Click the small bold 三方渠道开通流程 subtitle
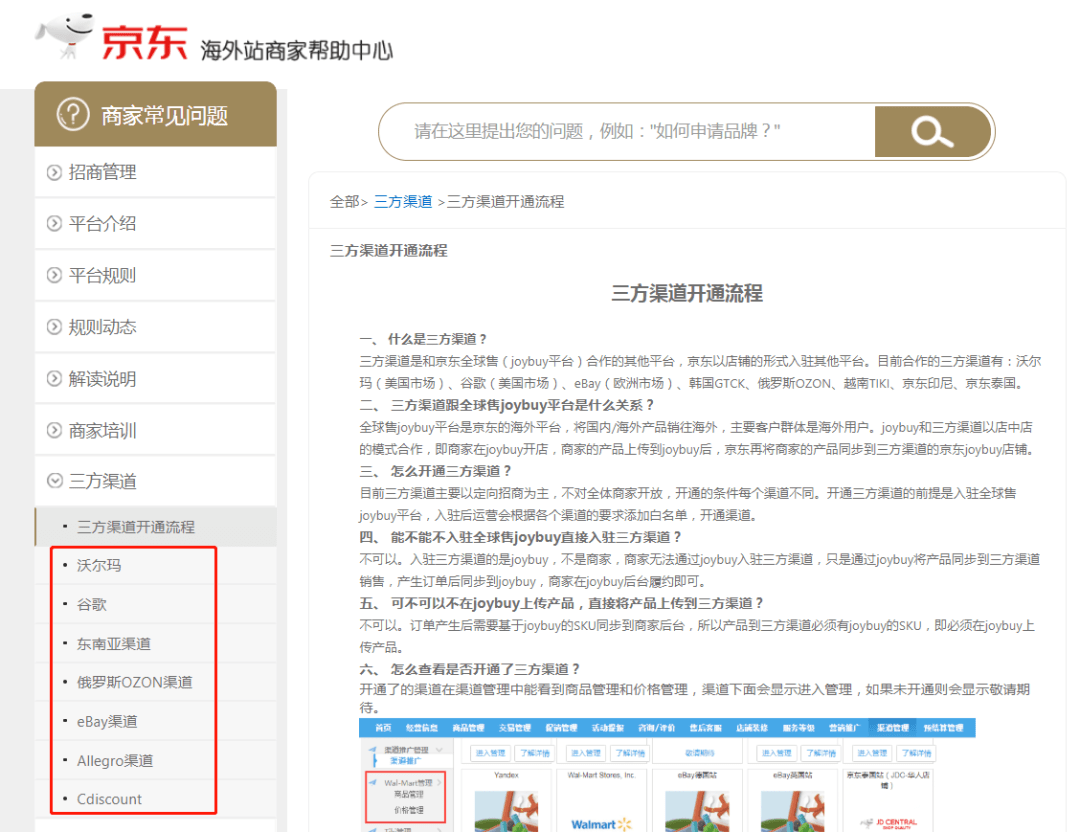1080x832 pixels. click(x=388, y=251)
